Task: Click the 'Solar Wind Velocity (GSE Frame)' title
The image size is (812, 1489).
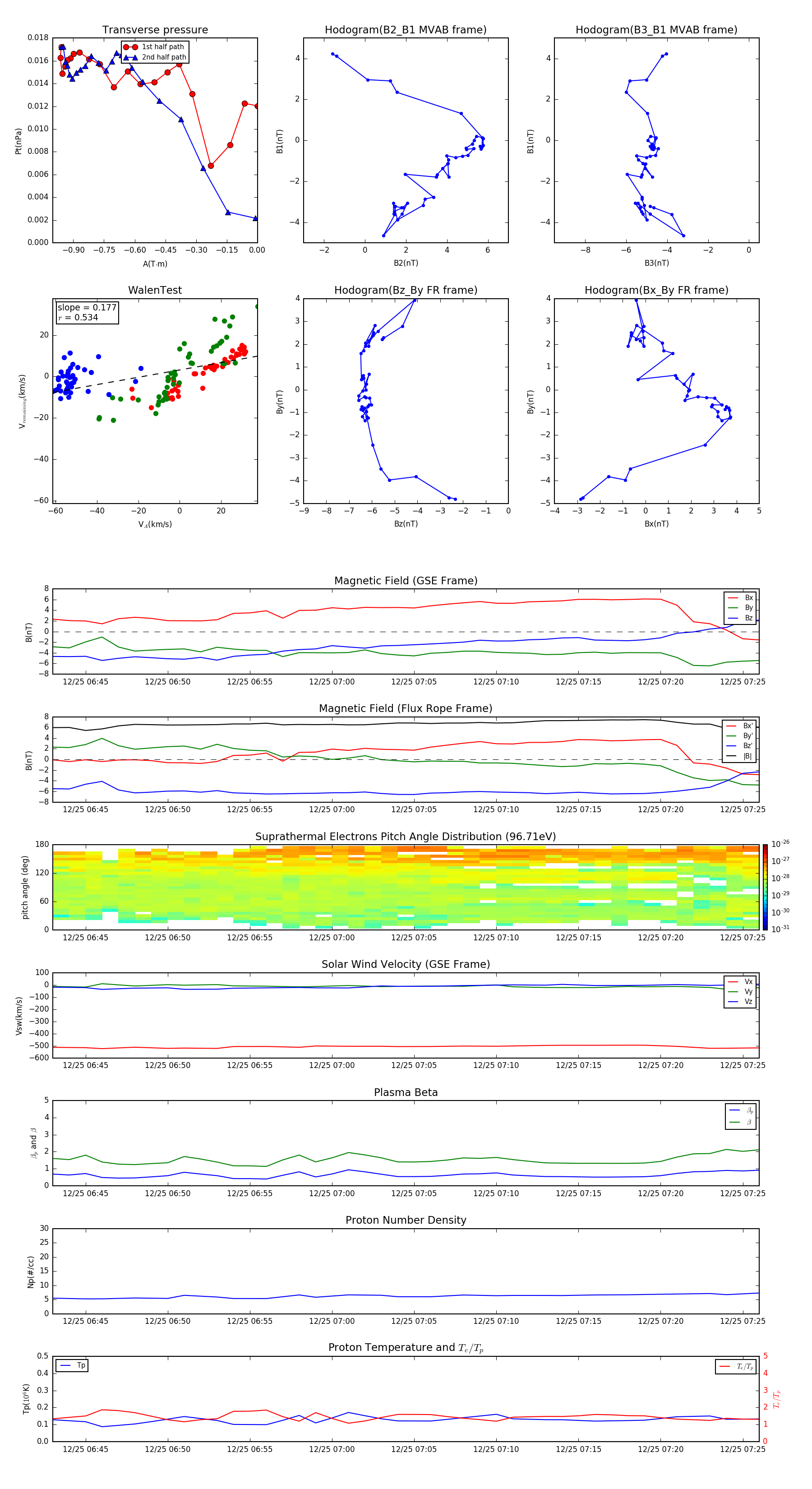Action: [x=406, y=964]
